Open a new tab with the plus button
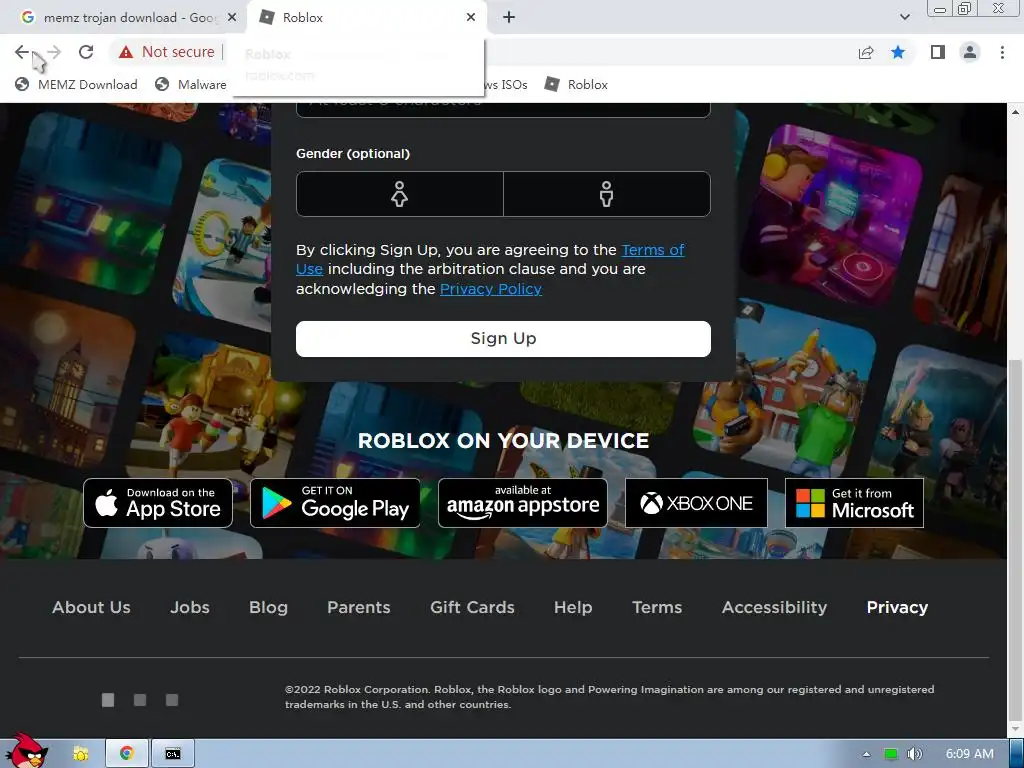This screenshot has height=768, width=1024. (x=509, y=18)
